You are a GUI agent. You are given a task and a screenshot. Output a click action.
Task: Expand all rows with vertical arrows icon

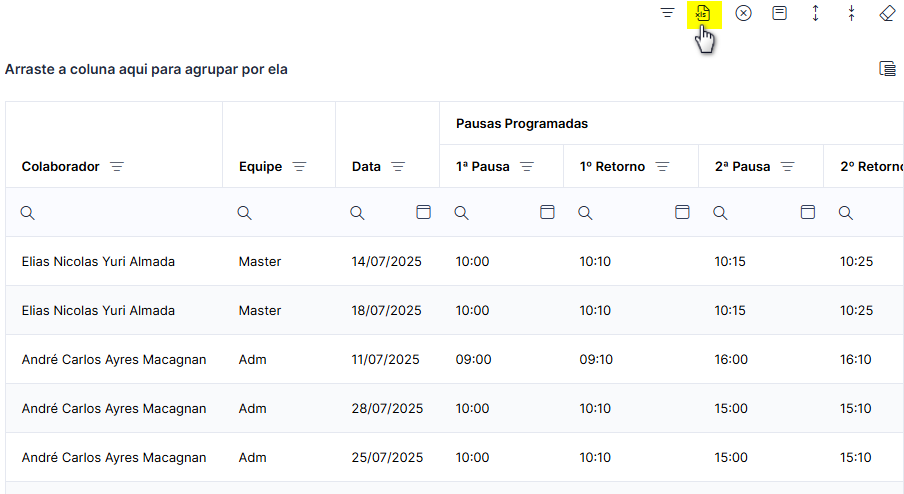pyautogui.click(x=815, y=13)
